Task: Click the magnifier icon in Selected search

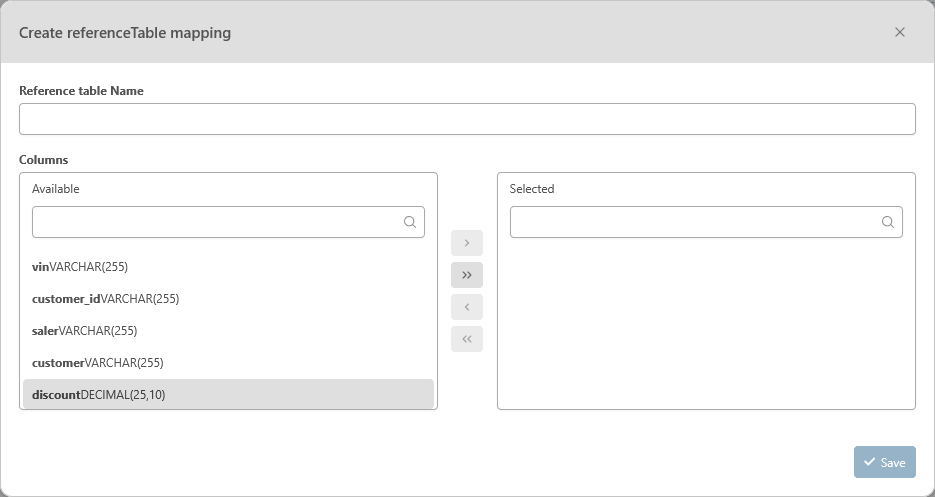Action: (888, 222)
